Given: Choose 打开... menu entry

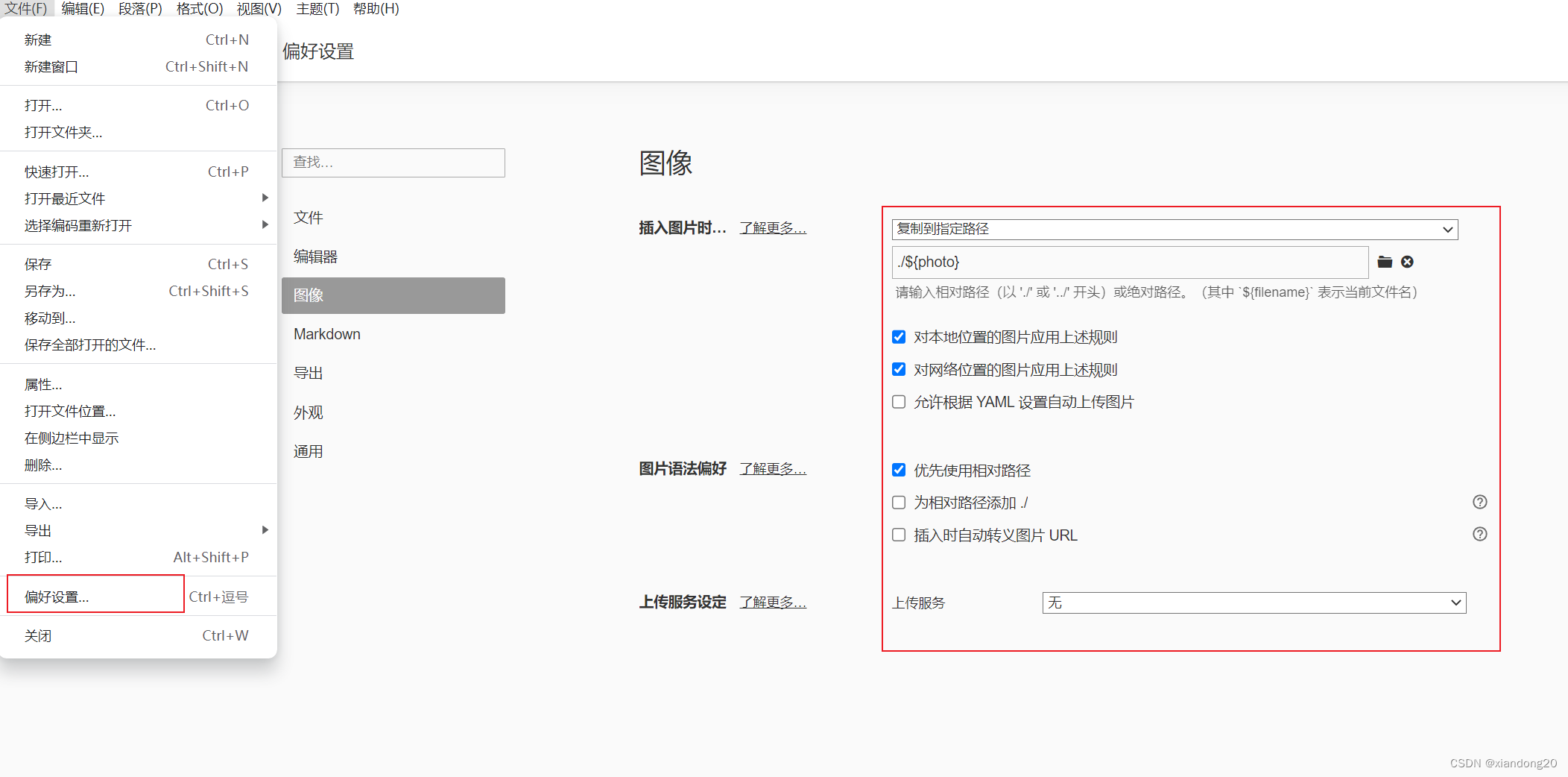Looking at the screenshot, I should pos(139,105).
